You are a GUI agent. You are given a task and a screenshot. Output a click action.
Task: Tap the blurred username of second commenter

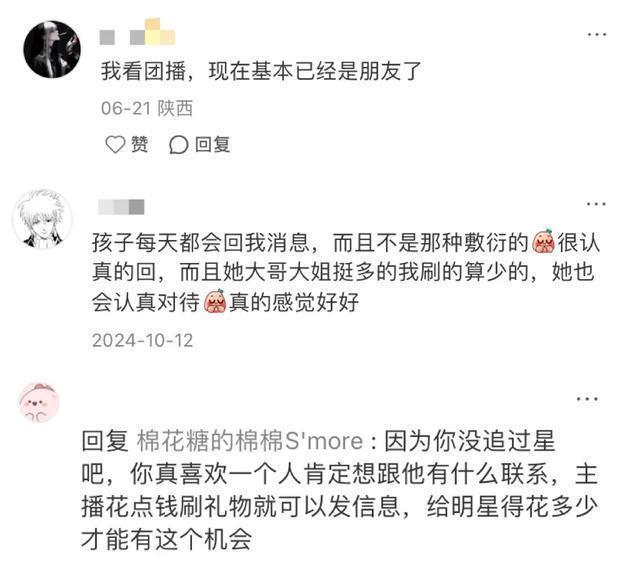121,206
